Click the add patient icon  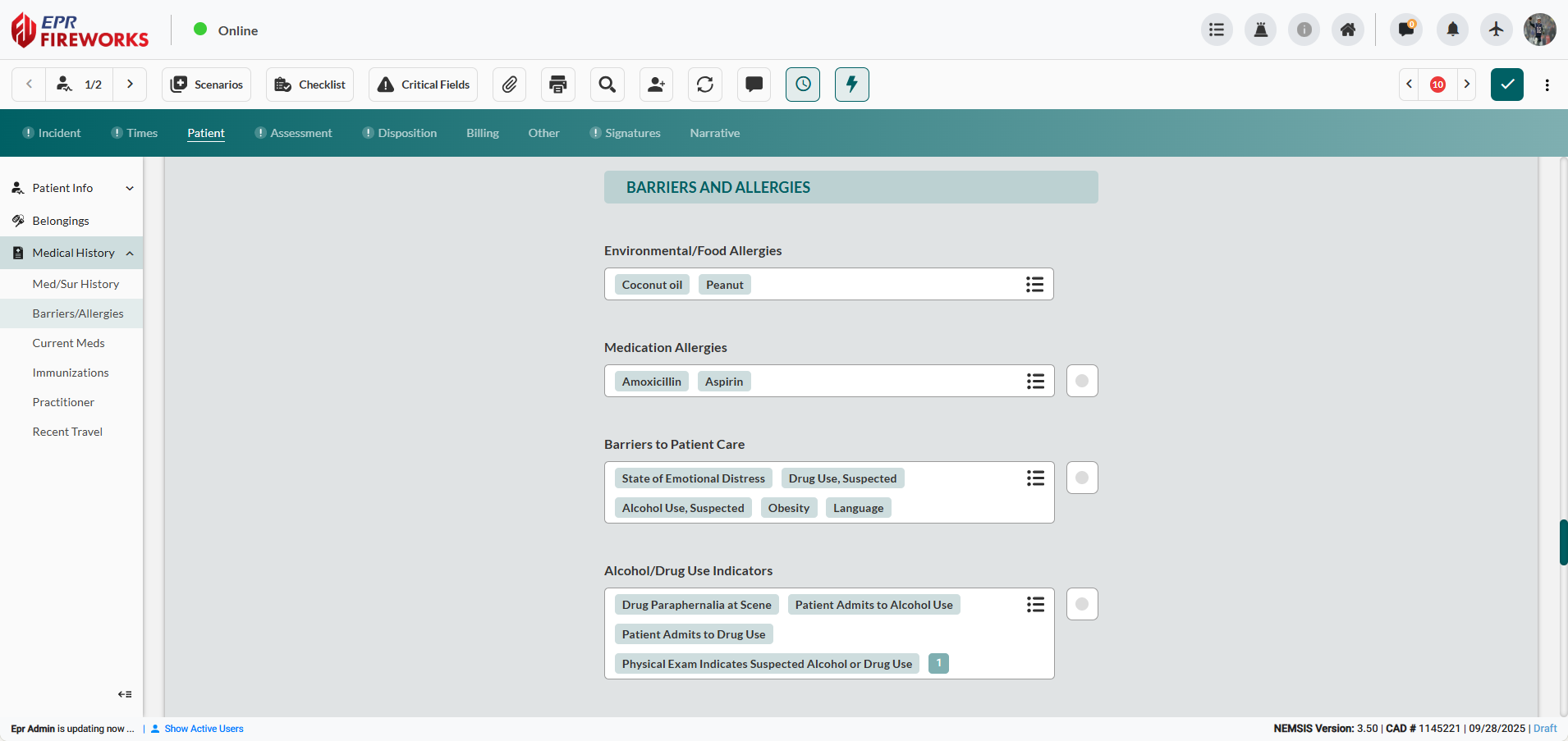click(656, 85)
